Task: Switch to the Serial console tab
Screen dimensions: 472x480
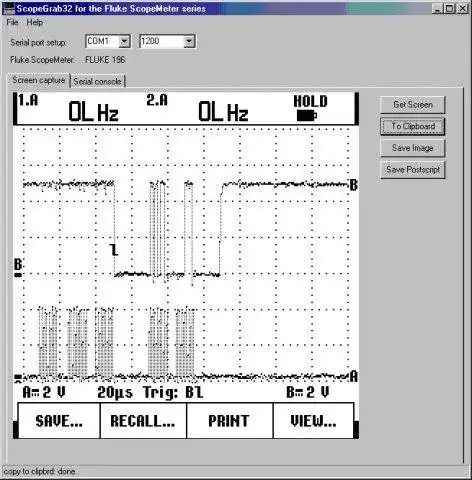Action: click(97, 81)
